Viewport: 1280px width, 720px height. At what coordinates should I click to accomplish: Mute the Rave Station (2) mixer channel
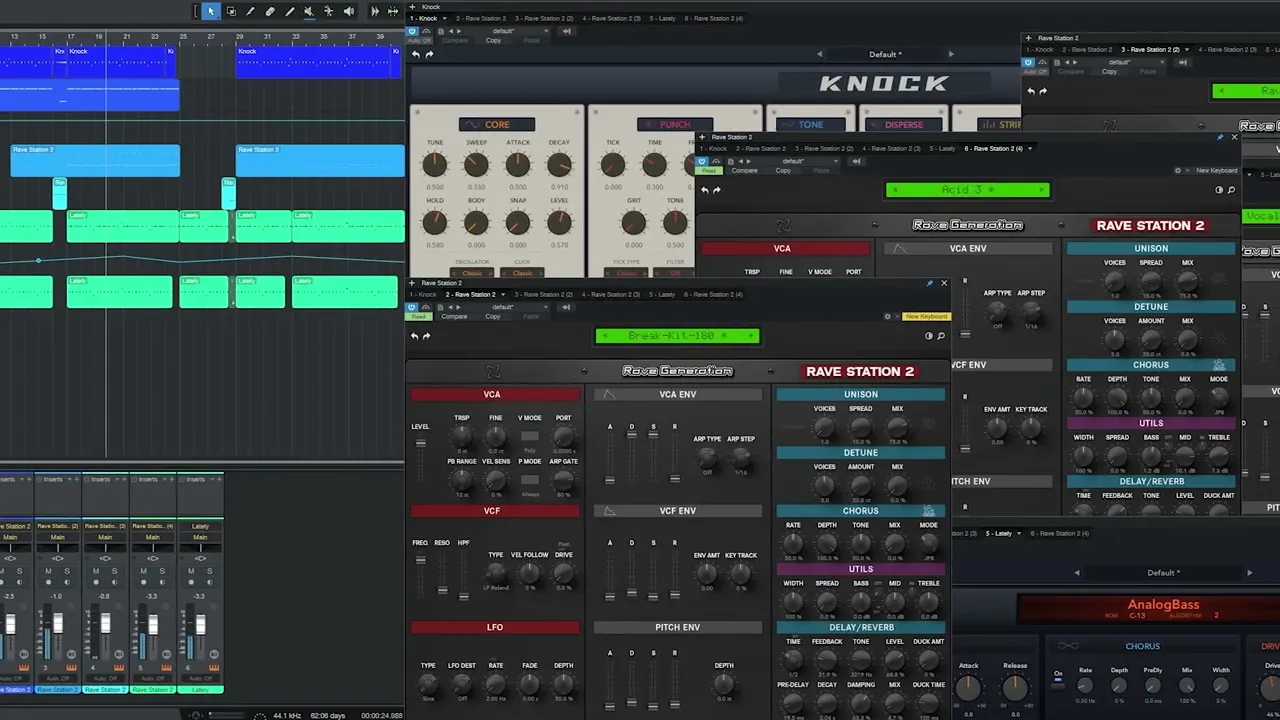click(x=48, y=571)
